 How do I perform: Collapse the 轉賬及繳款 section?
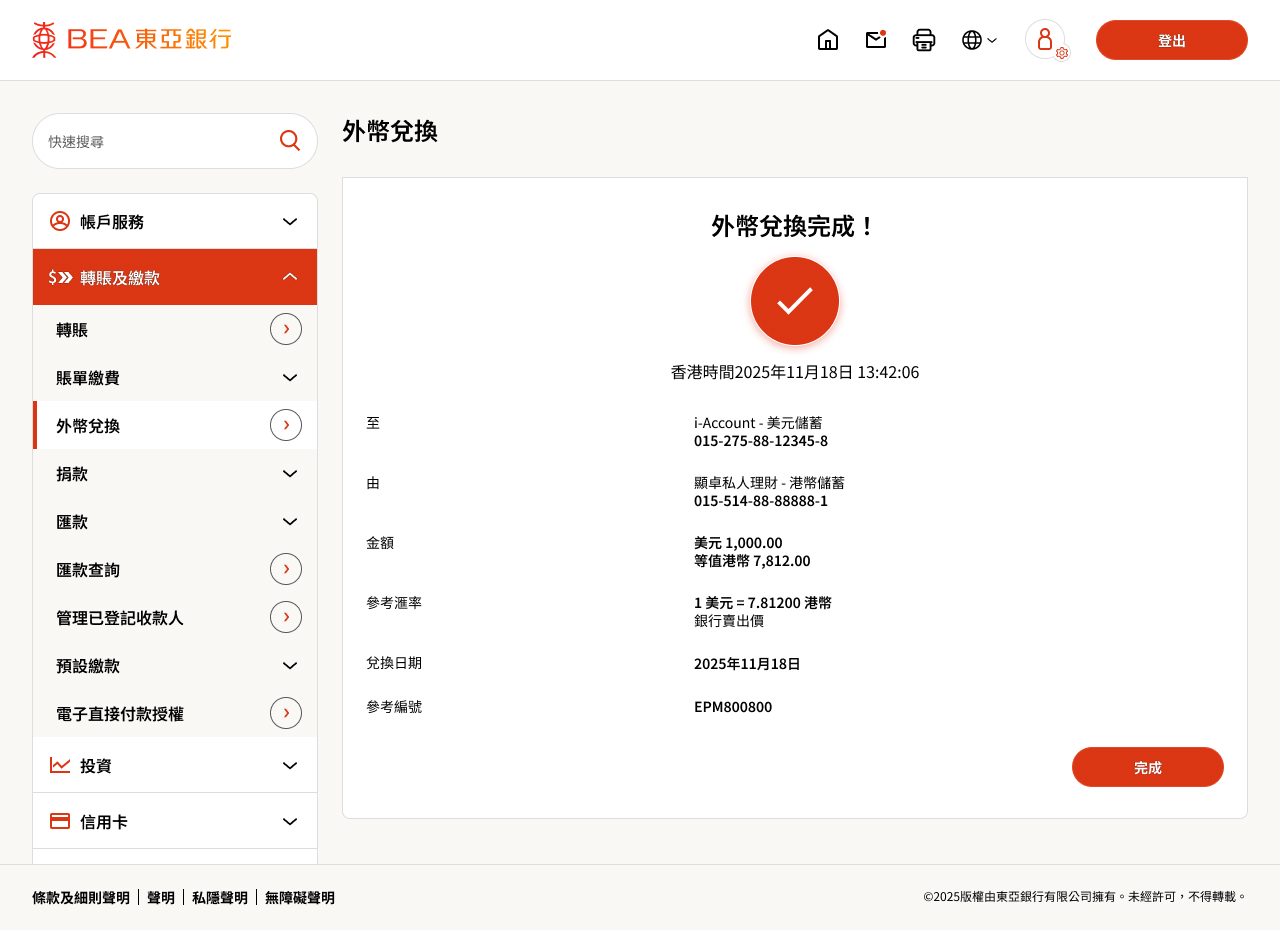(289, 276)
